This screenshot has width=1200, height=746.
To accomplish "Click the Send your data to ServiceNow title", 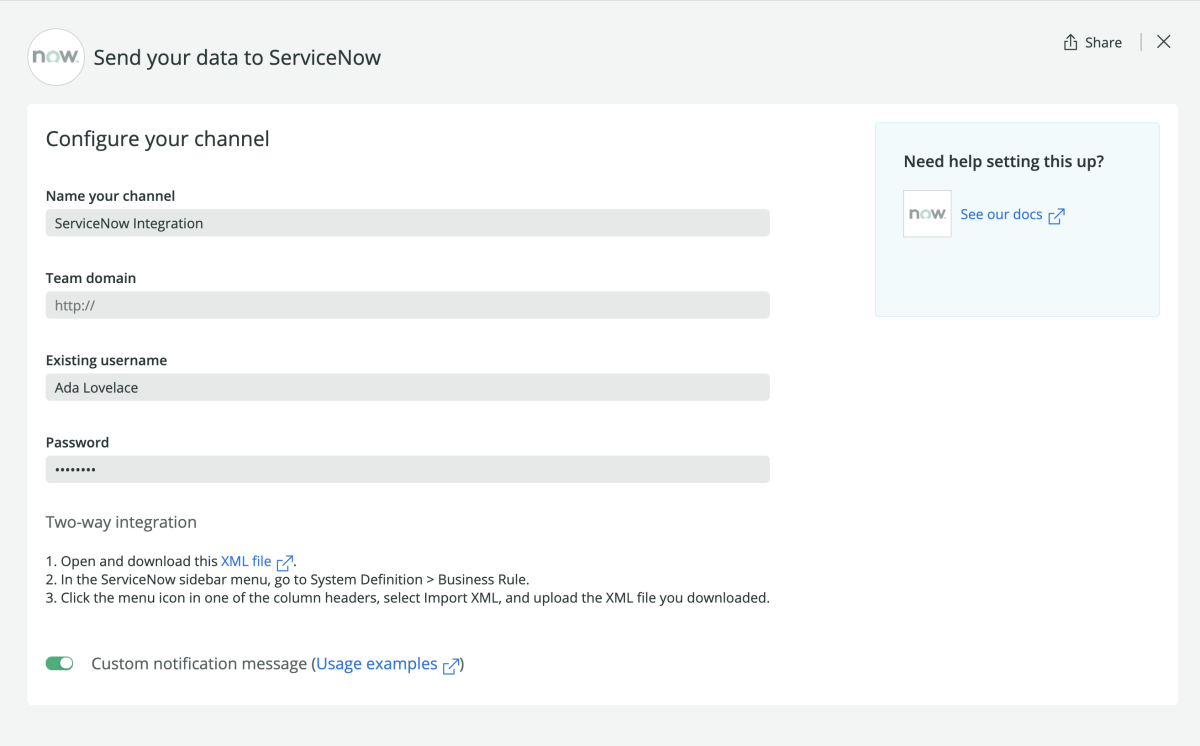I will point(237,57).
